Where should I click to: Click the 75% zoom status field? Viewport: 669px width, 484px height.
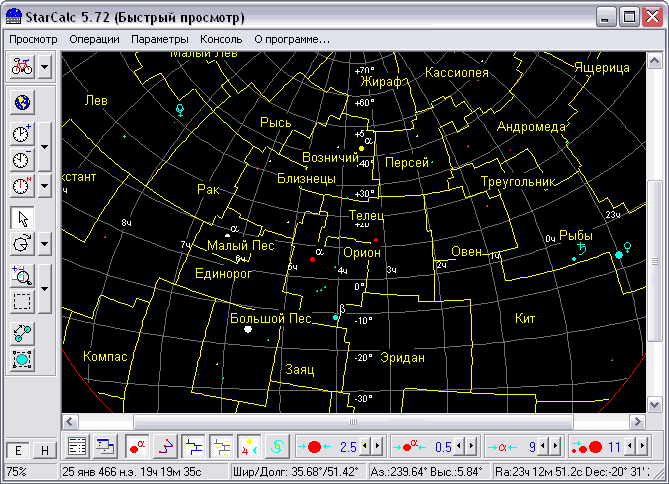pyautogui.click(x=31, y=472)
